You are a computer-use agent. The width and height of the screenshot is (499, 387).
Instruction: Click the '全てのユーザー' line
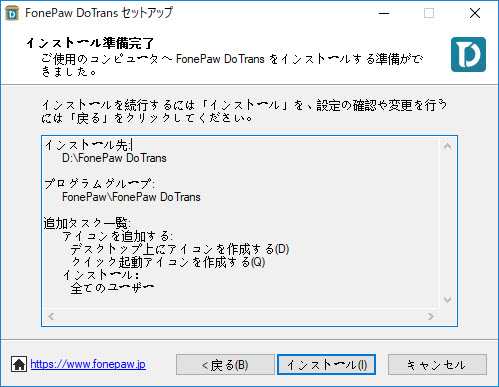coord(112,288)
